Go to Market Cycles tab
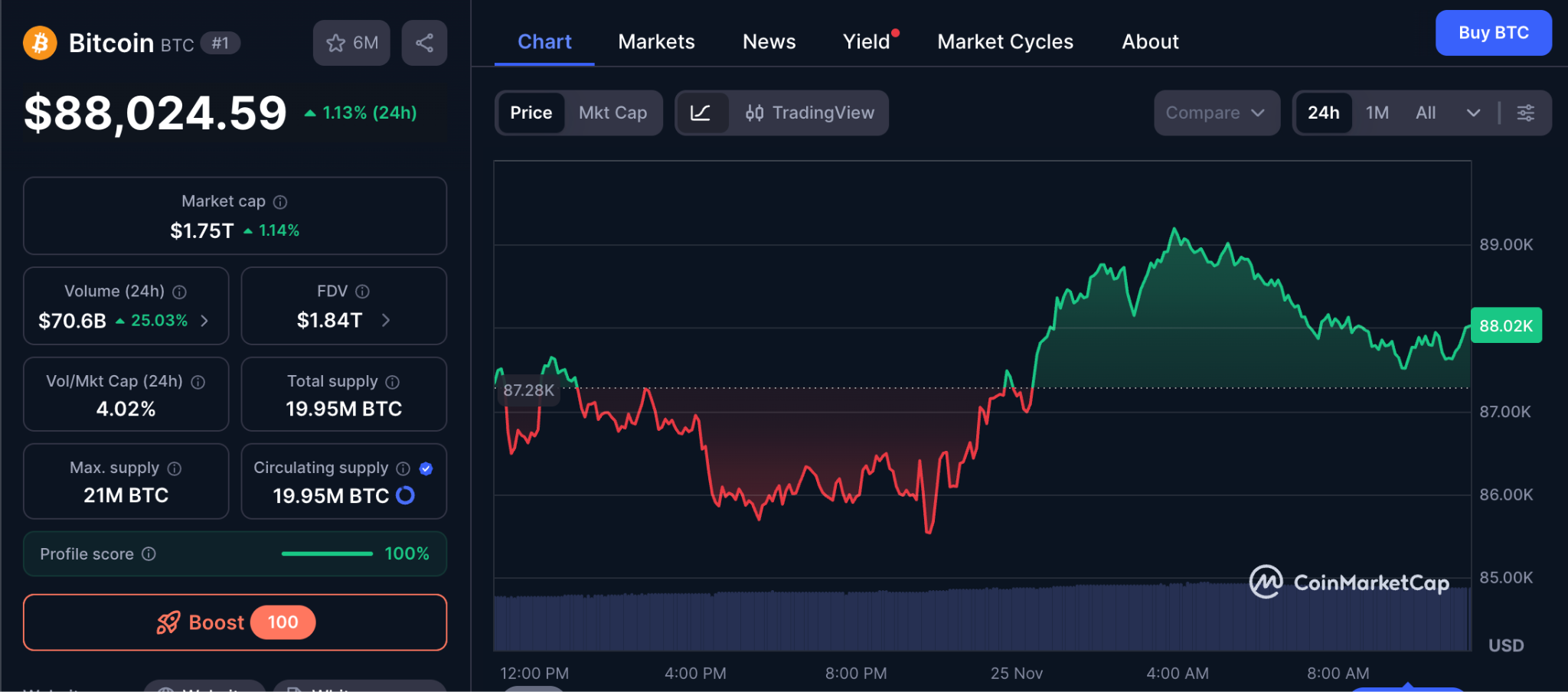 coord(1004,41)
